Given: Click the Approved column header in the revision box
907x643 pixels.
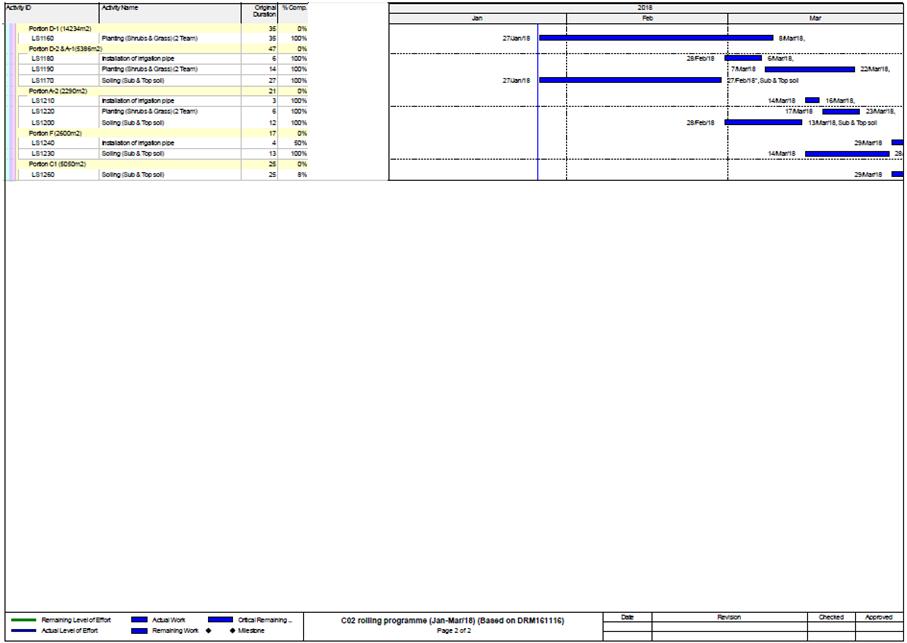Looking at the screenshot, I should (879, 618).
